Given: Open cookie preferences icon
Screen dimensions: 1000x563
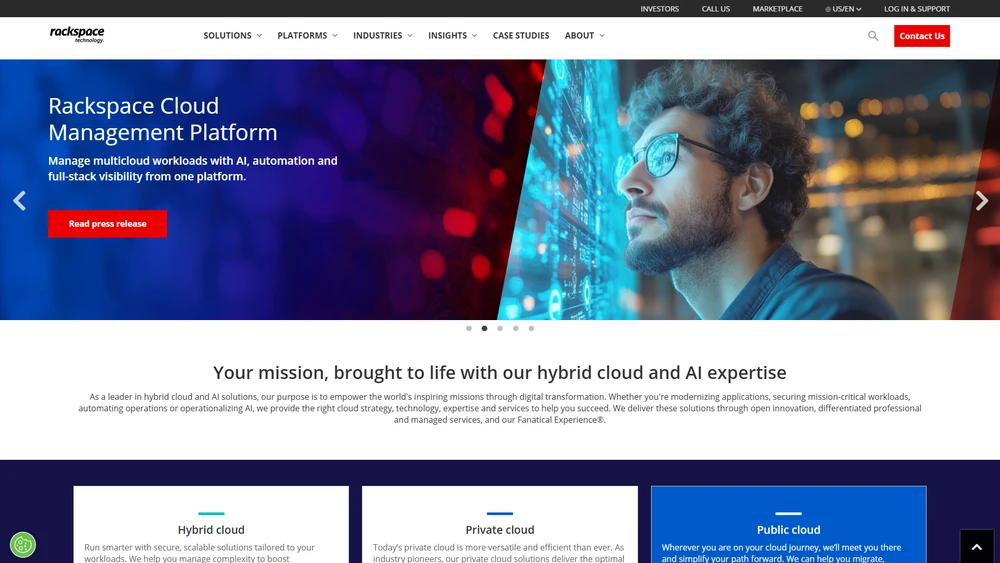Looking at the screenshot, I should point(23,545).
